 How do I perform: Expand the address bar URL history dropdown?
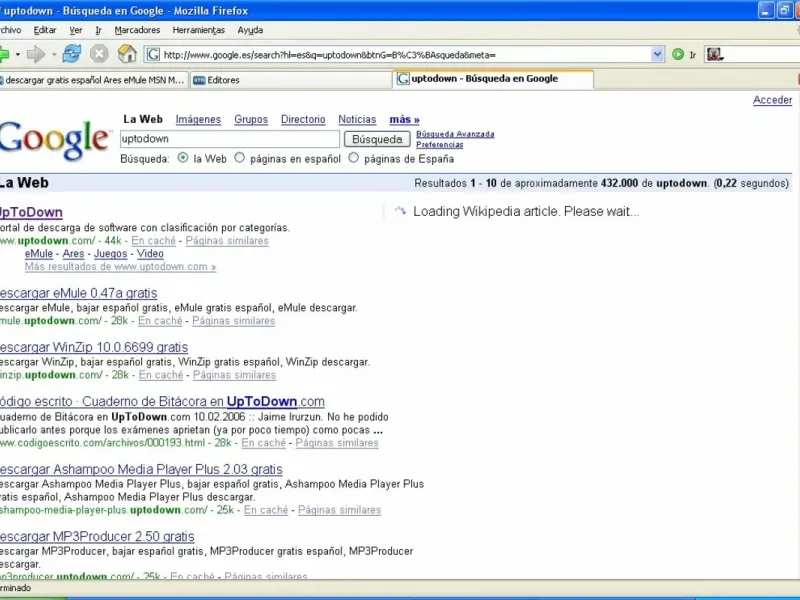click(x=658, y=54)
